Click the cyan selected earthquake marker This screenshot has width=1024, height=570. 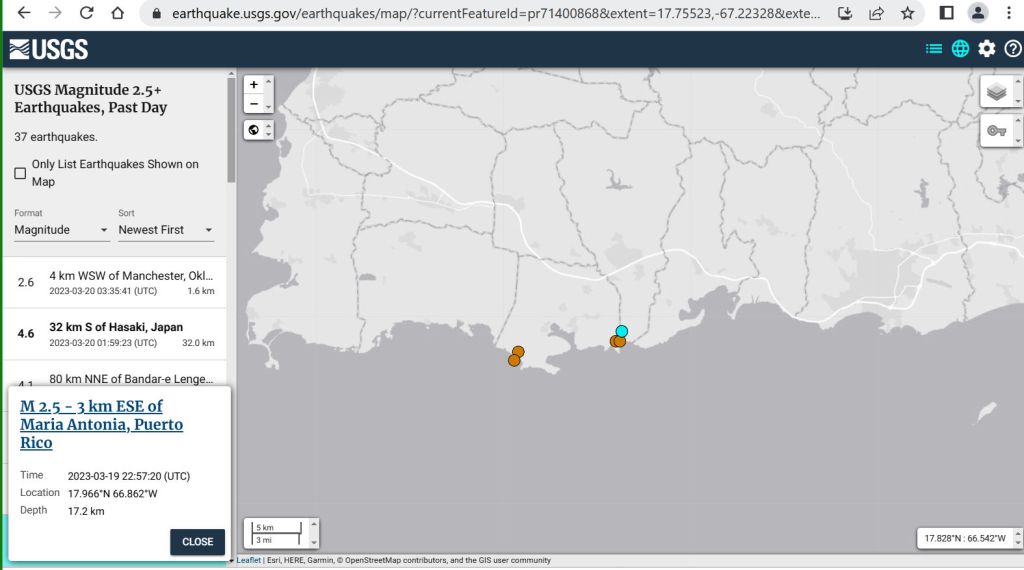click(x=622, y=331)
